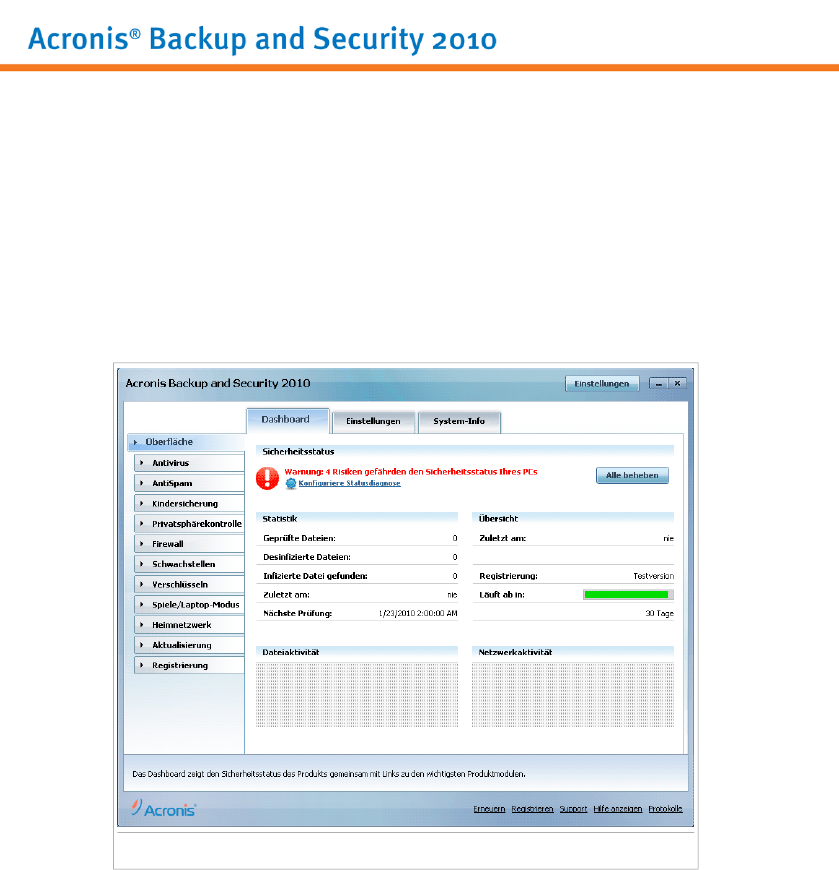Click the Testversion registration value

coord(654,576)
